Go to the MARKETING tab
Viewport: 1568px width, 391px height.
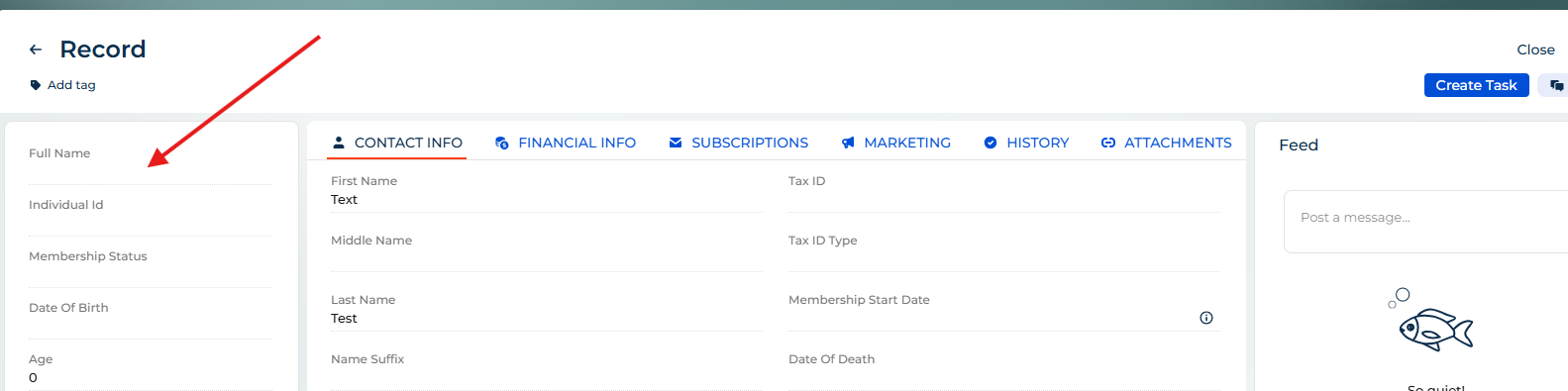click(x=896, y=143)
